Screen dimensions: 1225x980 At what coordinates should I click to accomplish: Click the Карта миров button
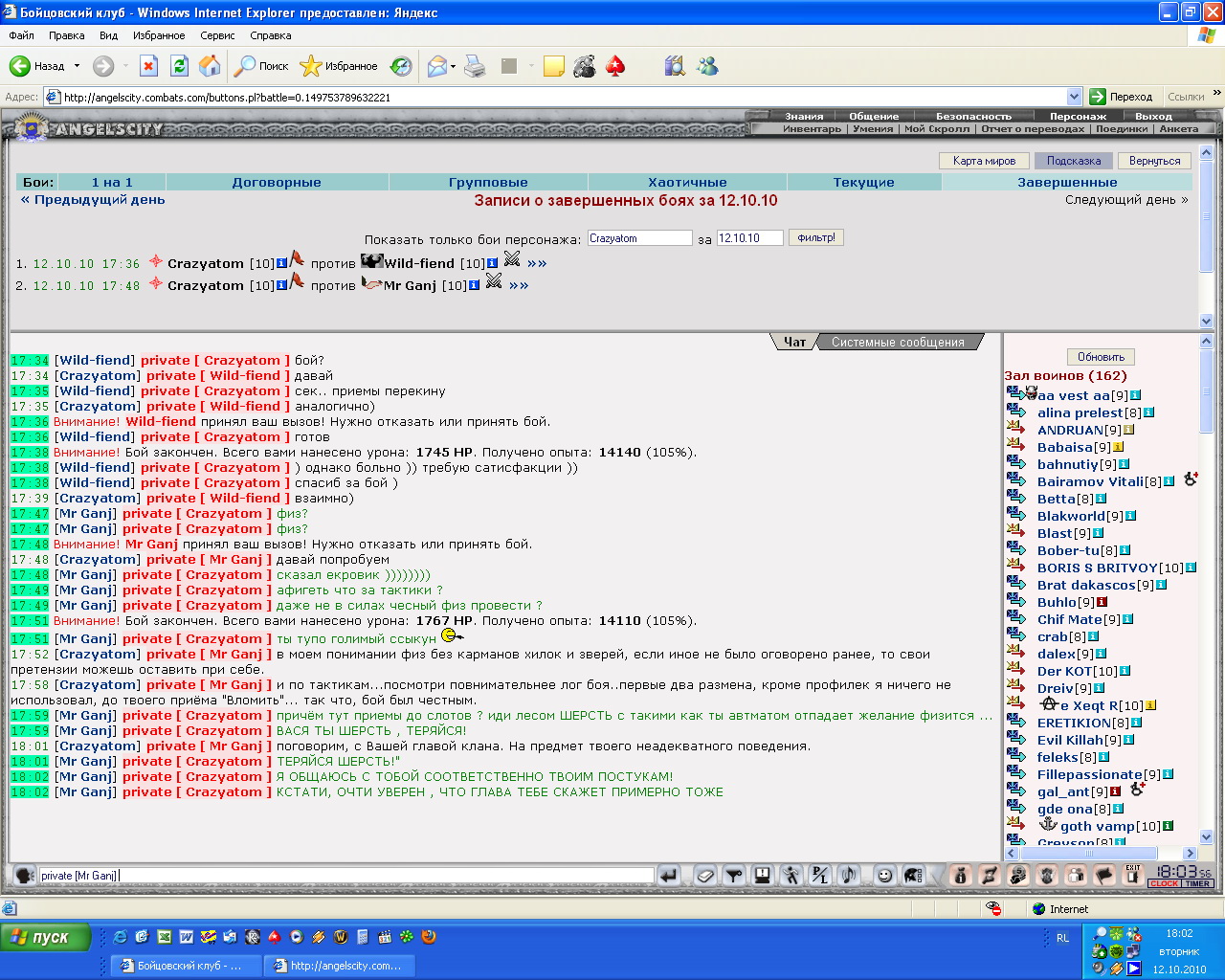984,161
